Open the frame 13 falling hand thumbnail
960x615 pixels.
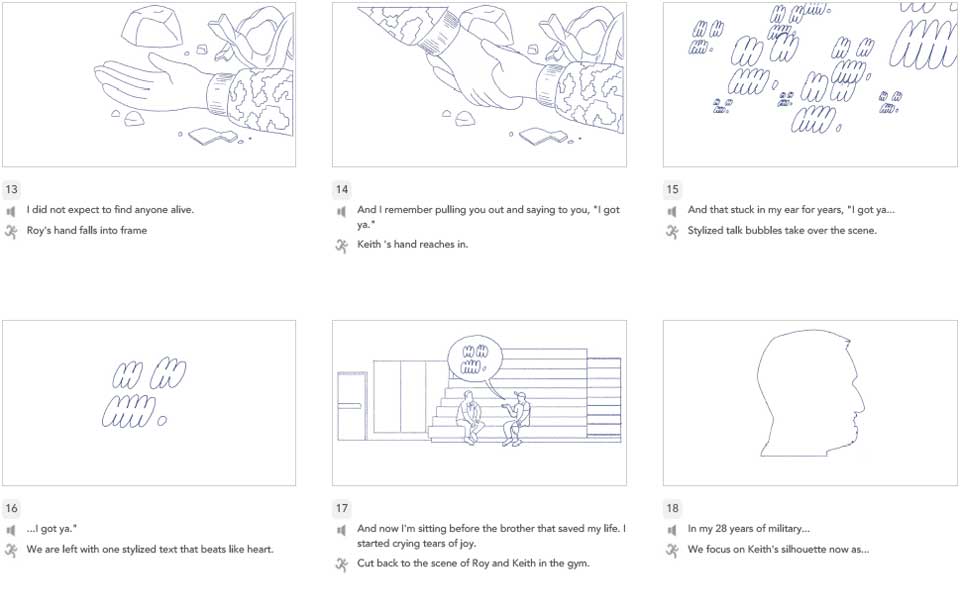pyautogui.click(x=149, y=85)
